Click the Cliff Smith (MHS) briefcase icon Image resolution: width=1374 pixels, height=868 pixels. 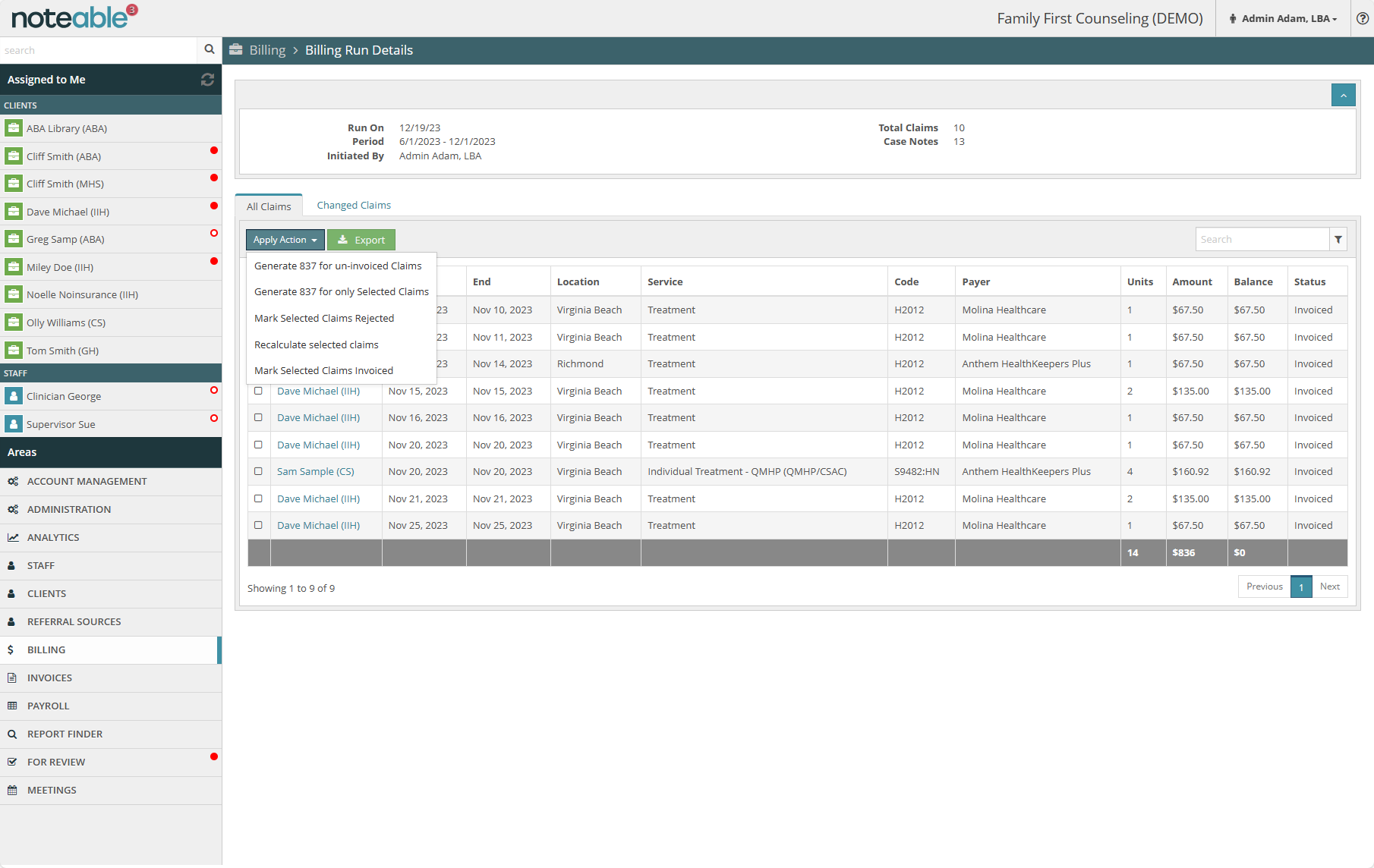14,184
